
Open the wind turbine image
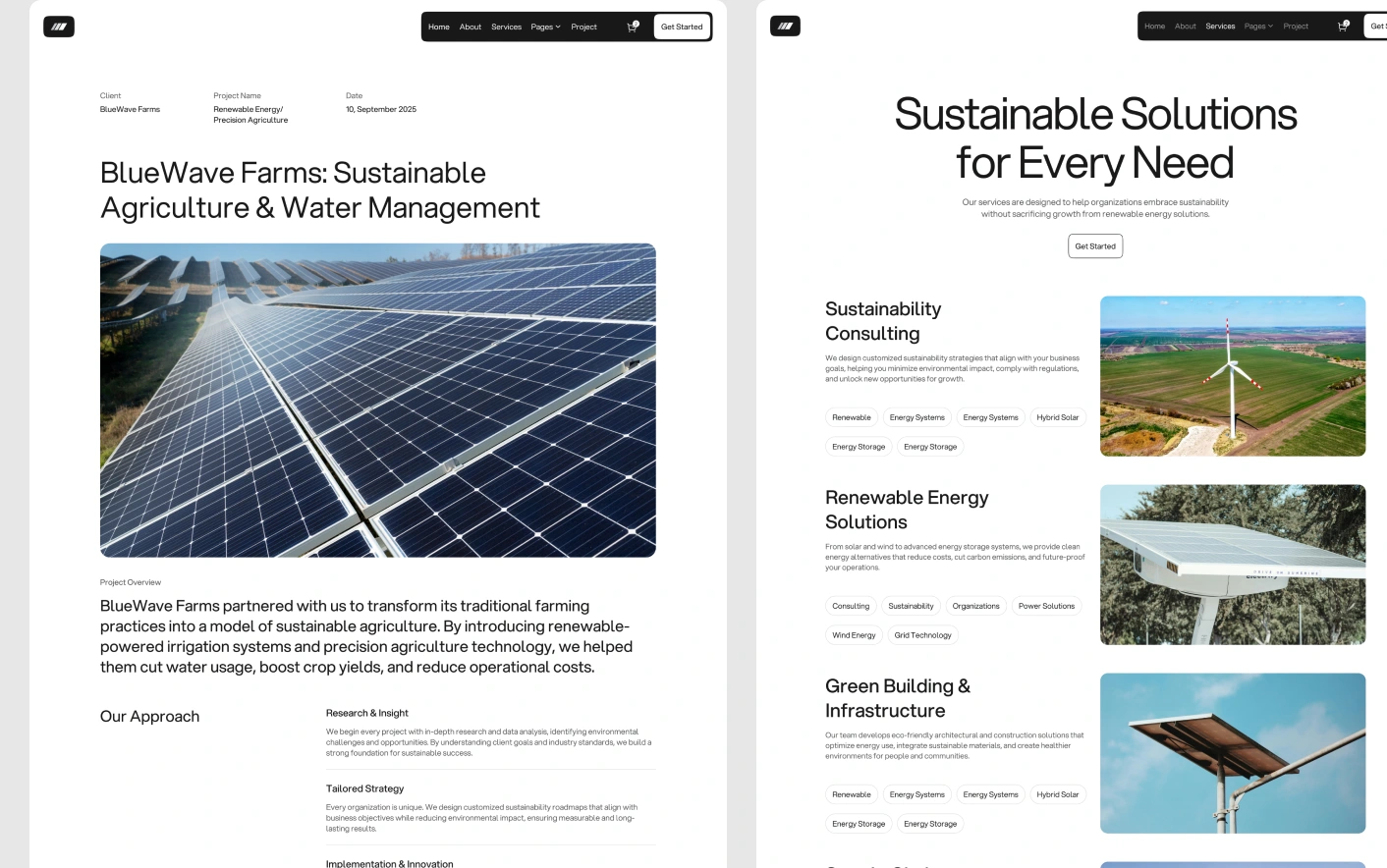(1232, 376)
